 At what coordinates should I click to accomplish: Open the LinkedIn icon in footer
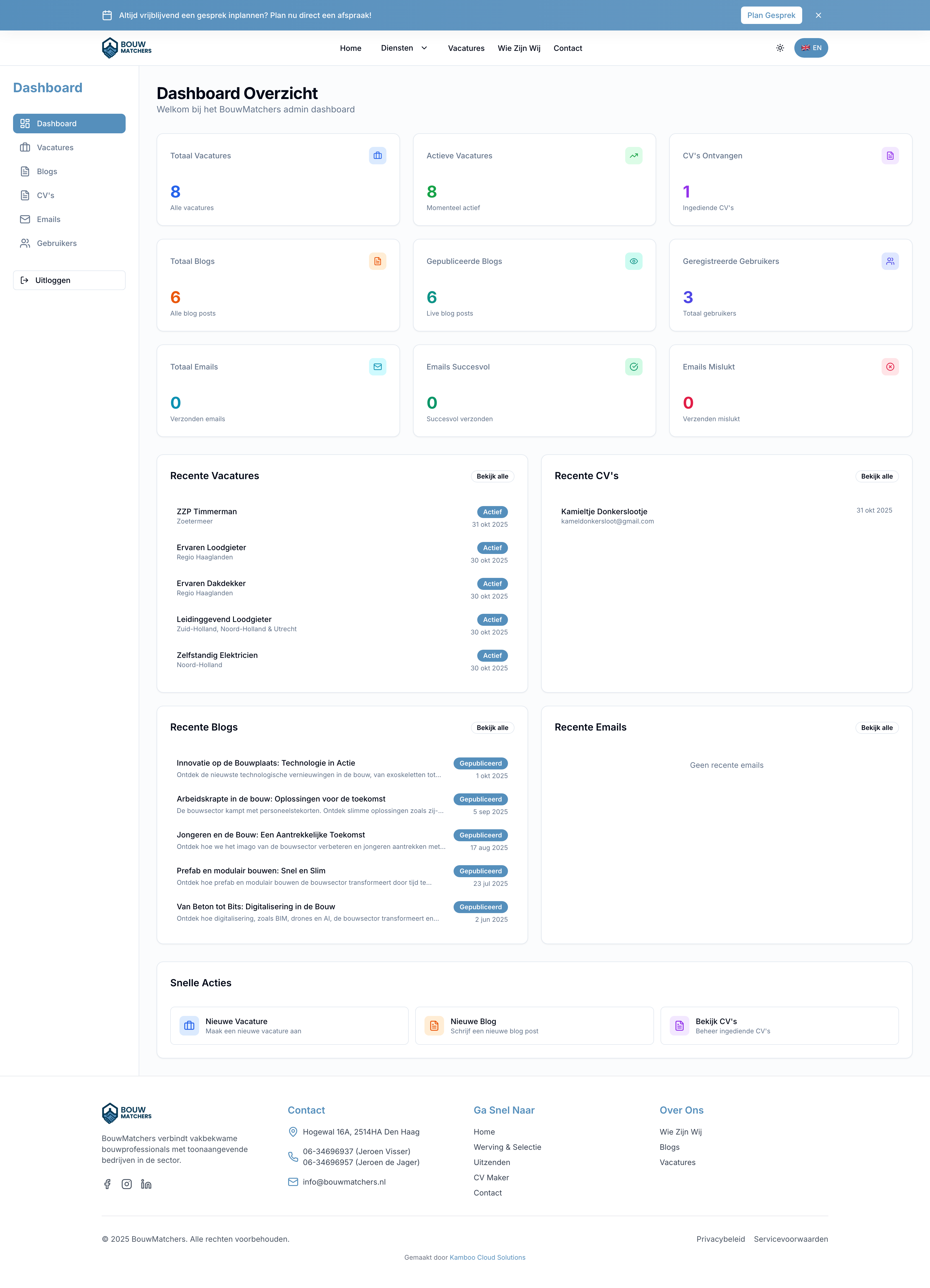[x=147, y=1184]
